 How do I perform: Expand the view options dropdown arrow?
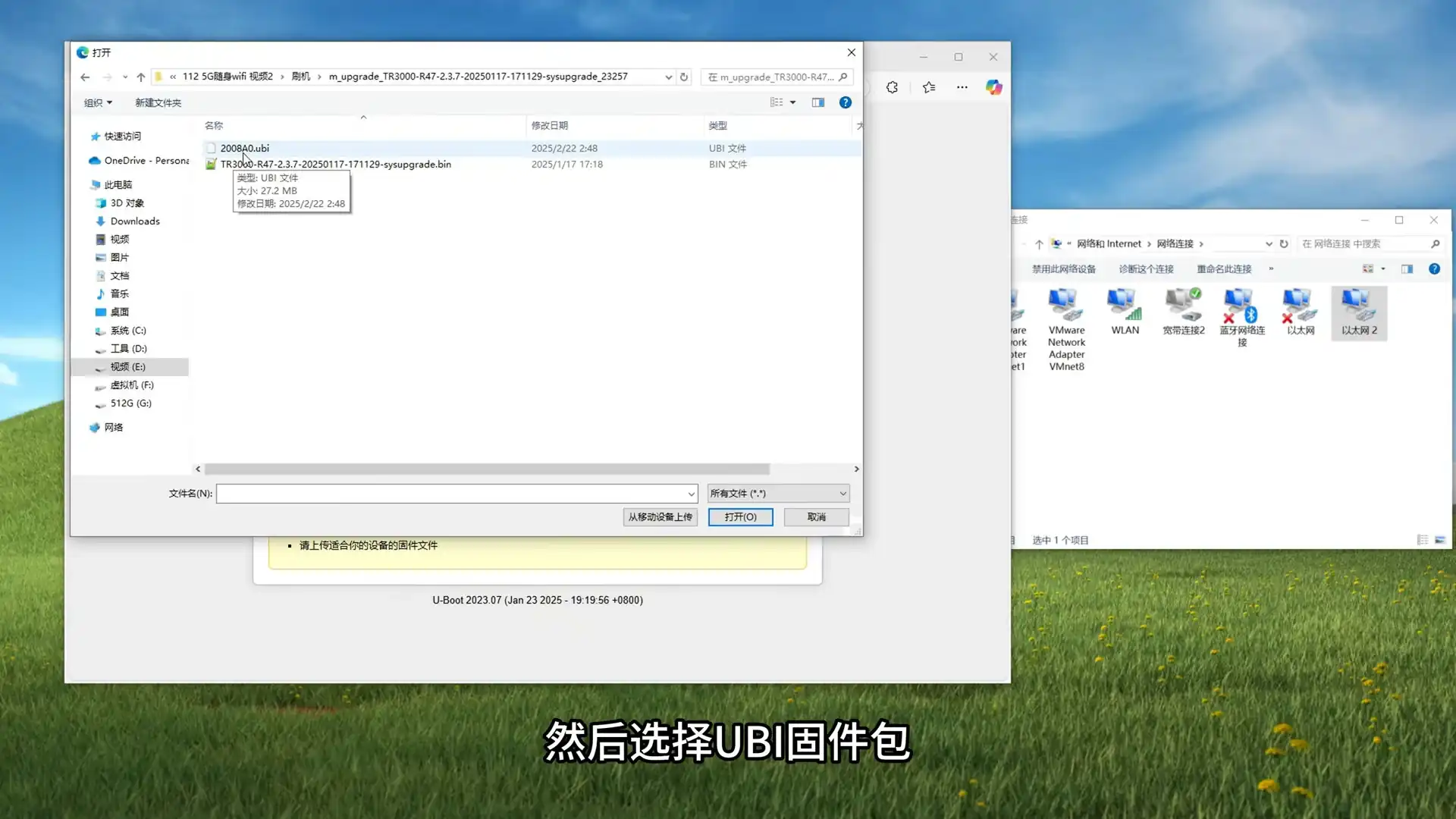pyautogui.click(x=792, y=102)
